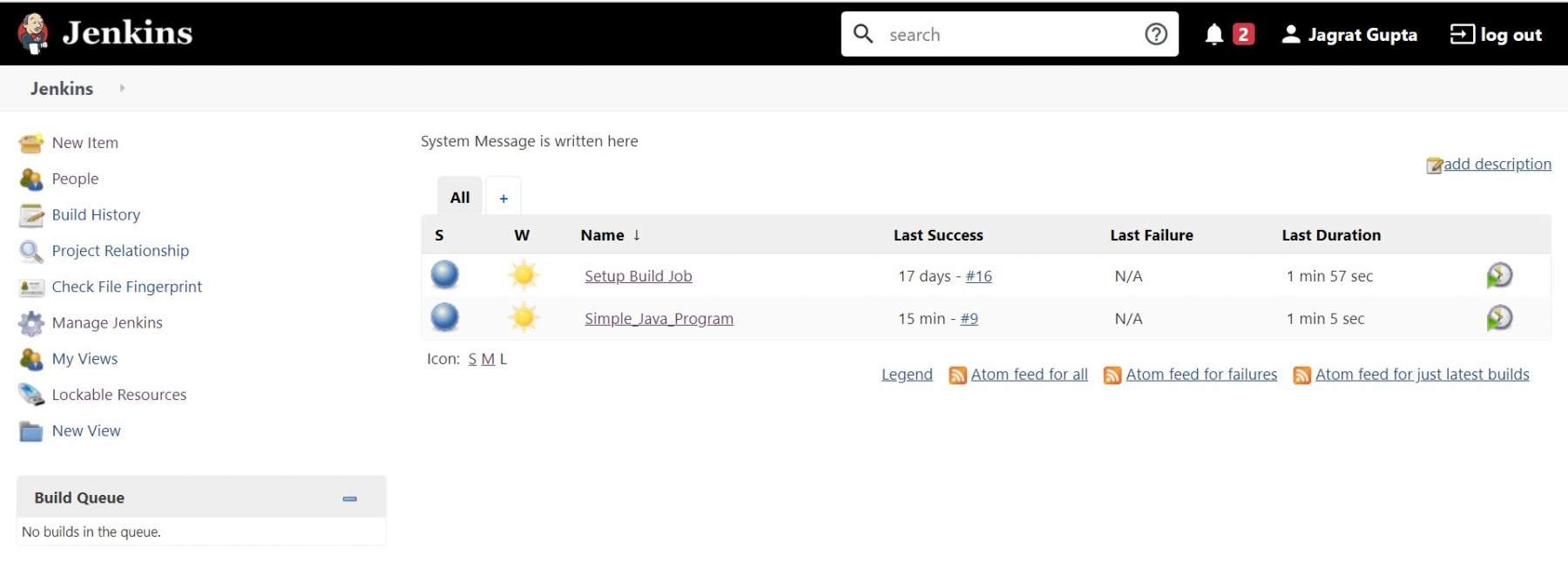This screenshot has width=1568, height=562.
Task: Open the search help question-mark icon
Action: 1155,34
